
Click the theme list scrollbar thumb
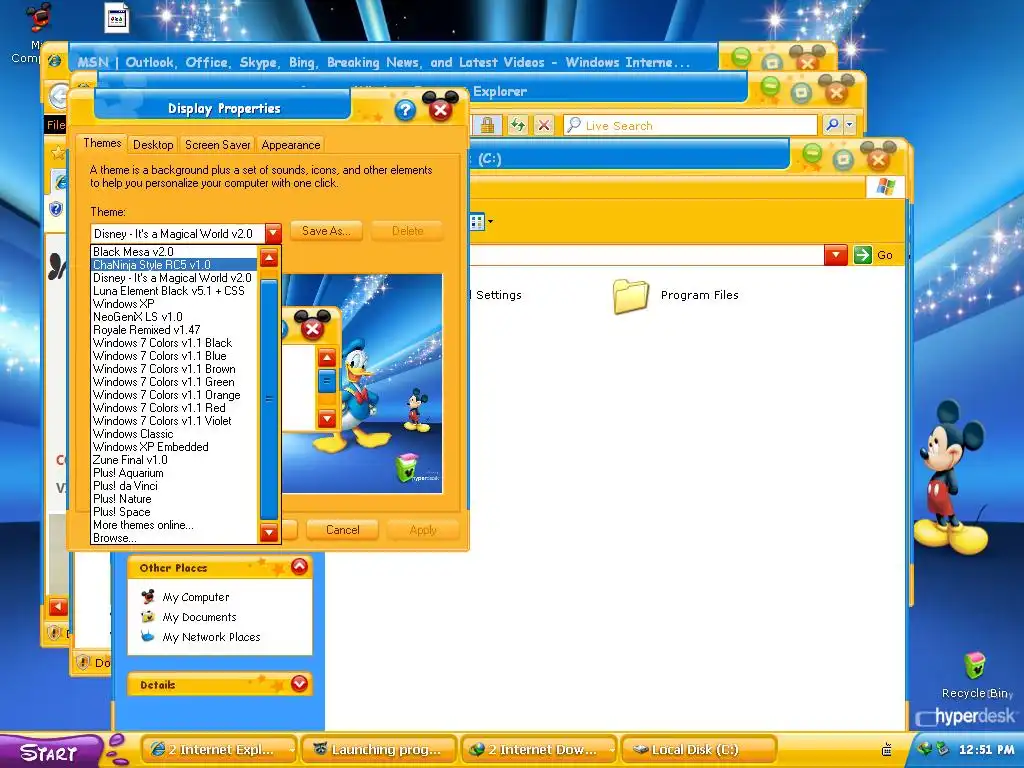[269, 398]
